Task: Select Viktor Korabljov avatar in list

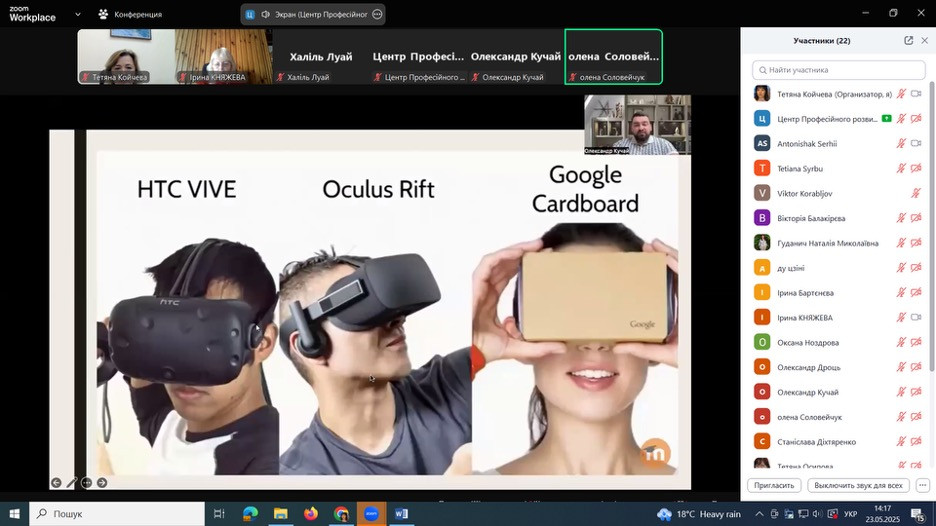Action: point(762,193)
